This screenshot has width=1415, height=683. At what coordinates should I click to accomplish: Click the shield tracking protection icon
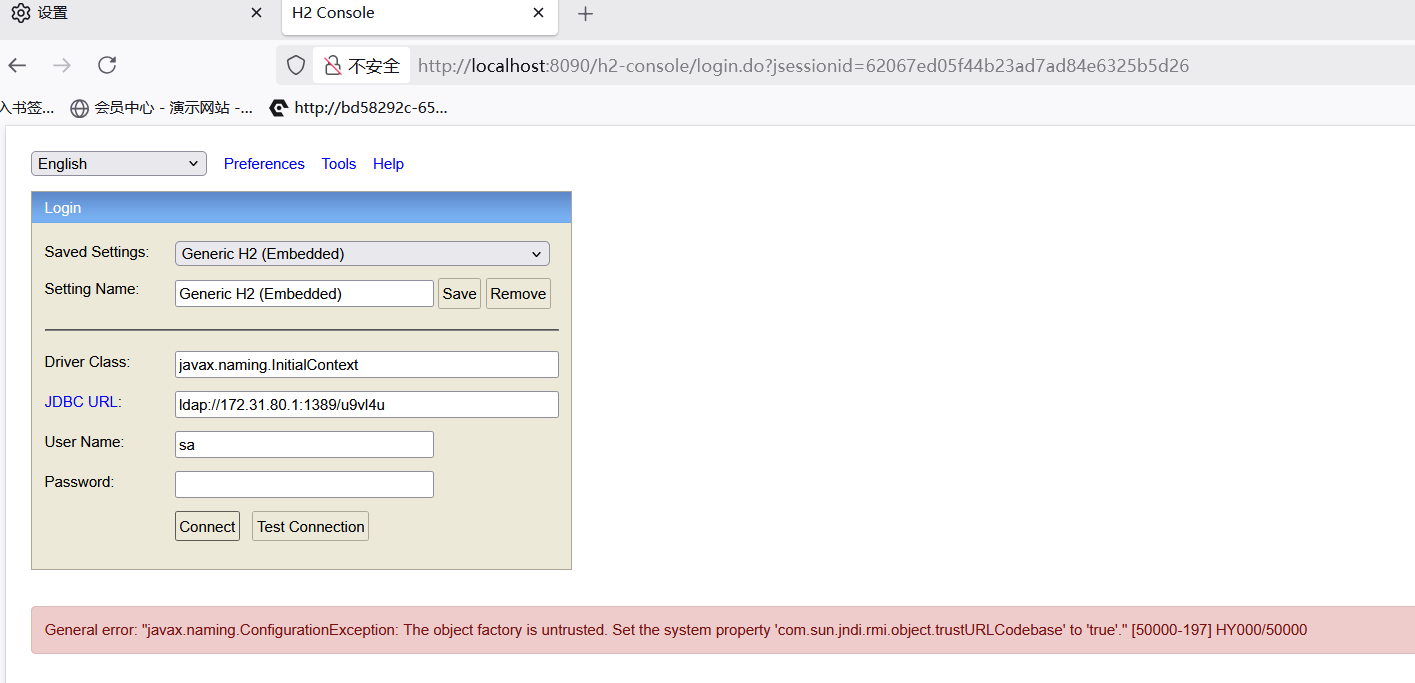tap(296, 66)
